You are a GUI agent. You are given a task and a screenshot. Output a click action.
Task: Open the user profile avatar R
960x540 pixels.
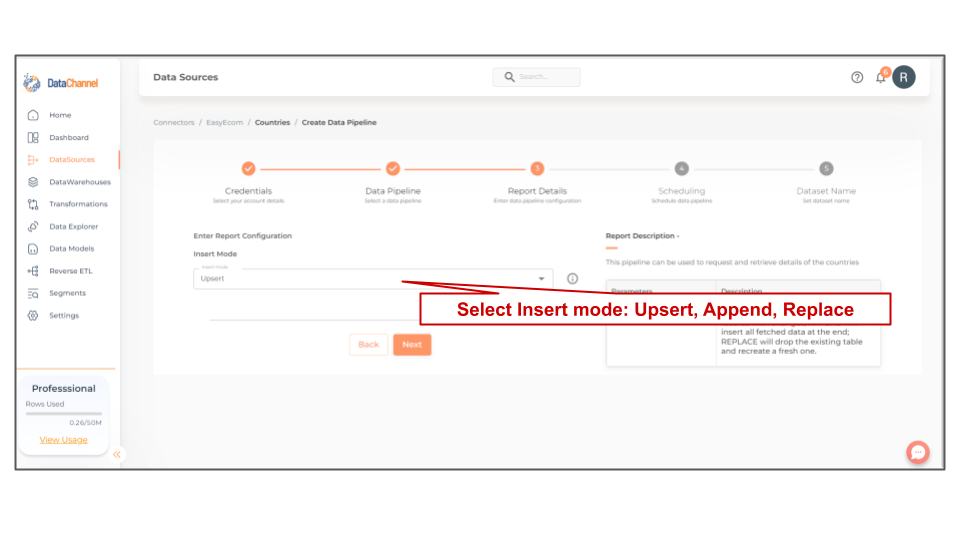[x=904, y=77]
